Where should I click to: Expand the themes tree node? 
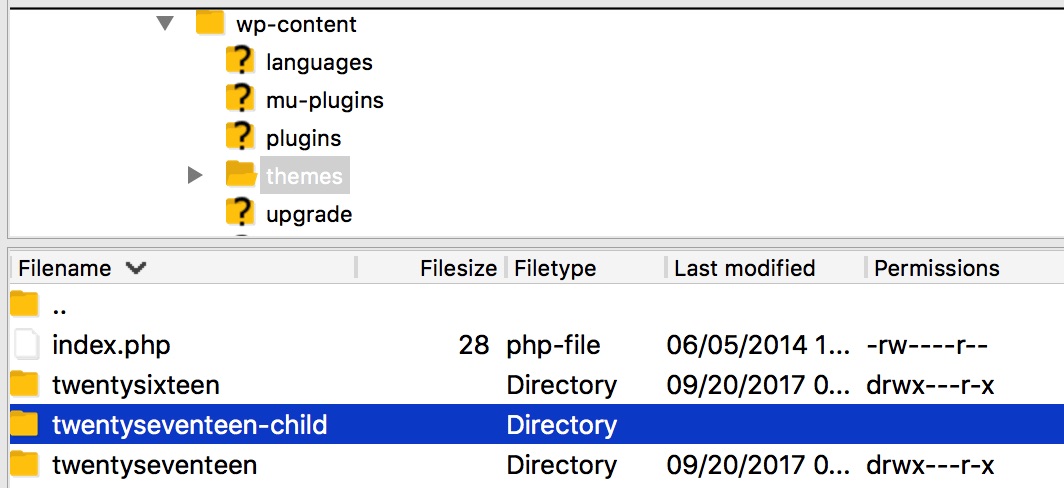(195, 175)
